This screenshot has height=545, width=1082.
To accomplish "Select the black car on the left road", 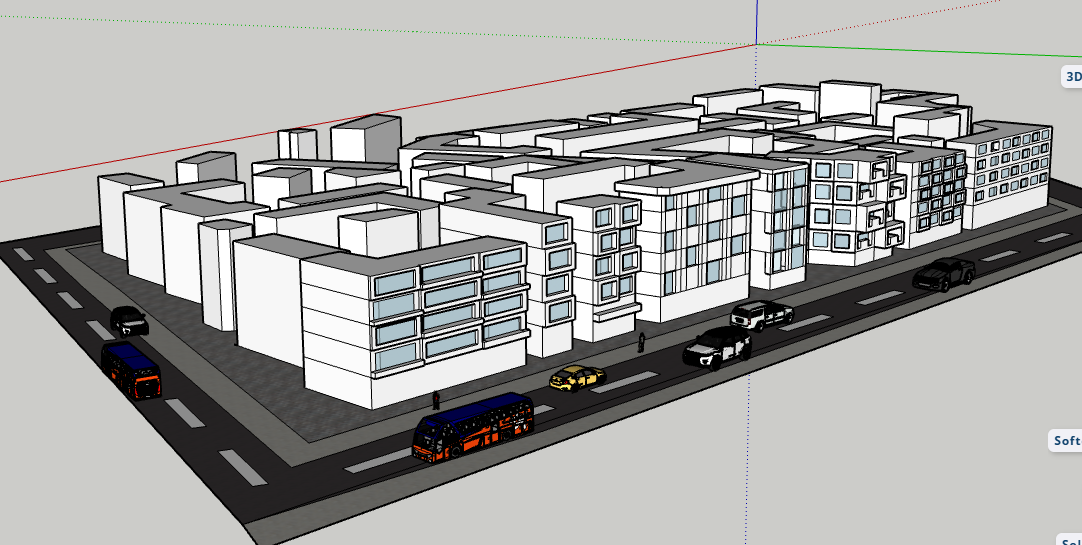I will [129, 320].
